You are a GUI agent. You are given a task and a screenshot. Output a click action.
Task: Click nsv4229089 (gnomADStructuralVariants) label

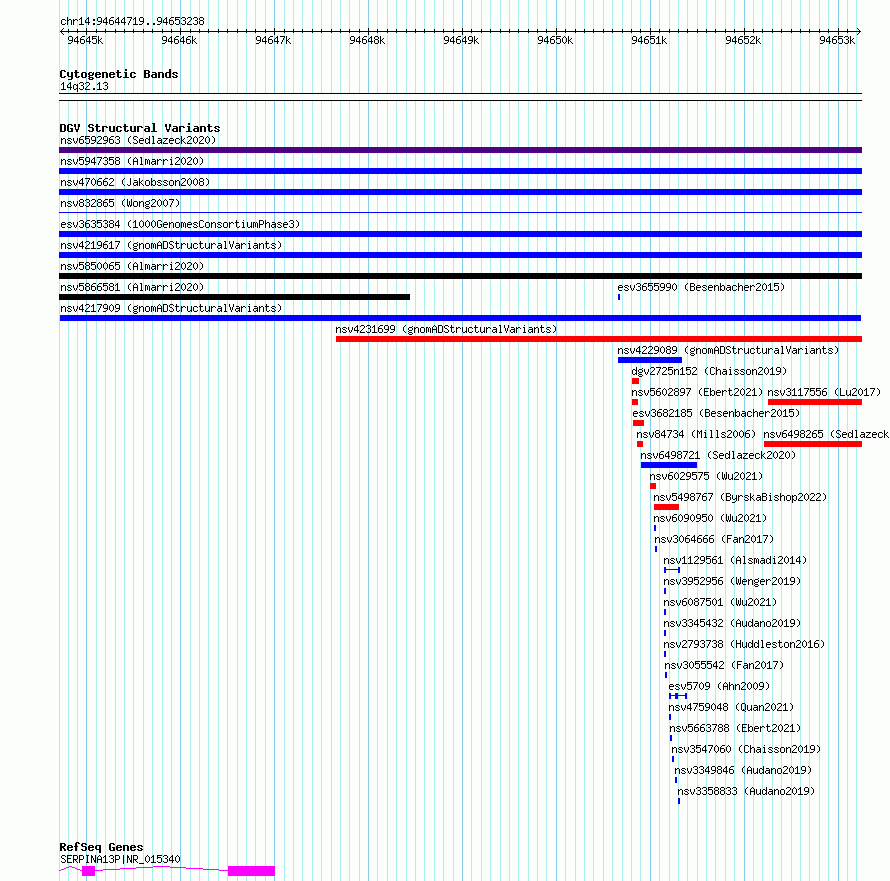coord(728,350)
